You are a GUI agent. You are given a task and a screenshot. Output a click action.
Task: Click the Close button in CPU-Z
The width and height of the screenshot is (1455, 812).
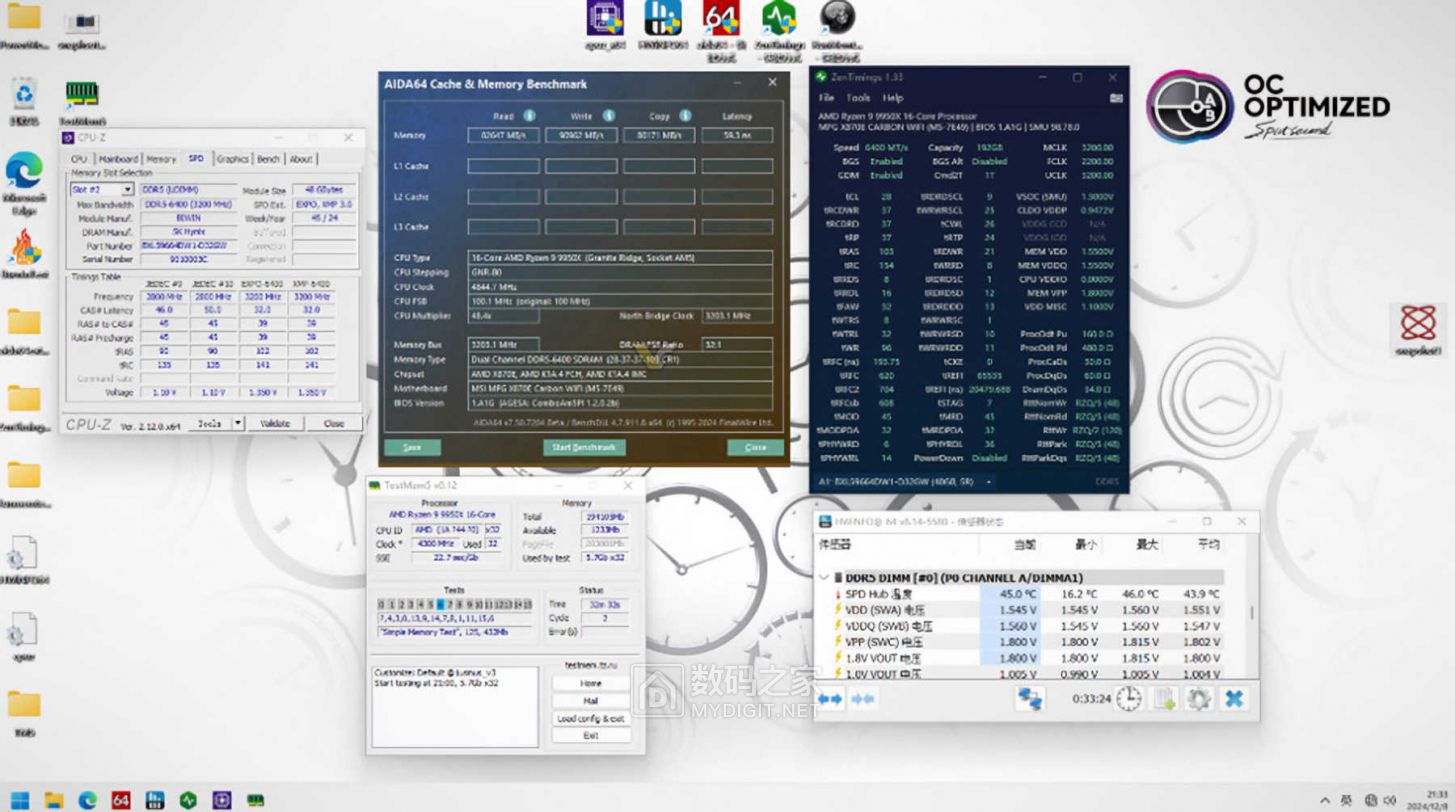coord(333,423)
